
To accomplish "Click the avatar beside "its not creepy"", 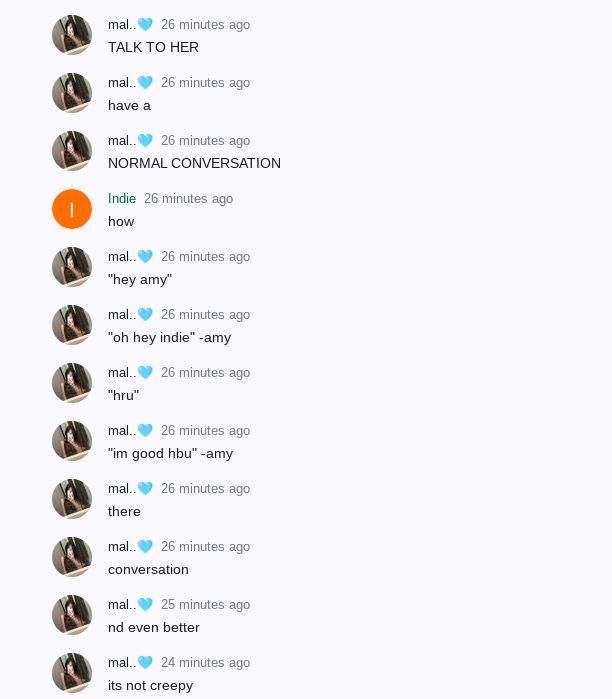I will (x=72, y=672).
